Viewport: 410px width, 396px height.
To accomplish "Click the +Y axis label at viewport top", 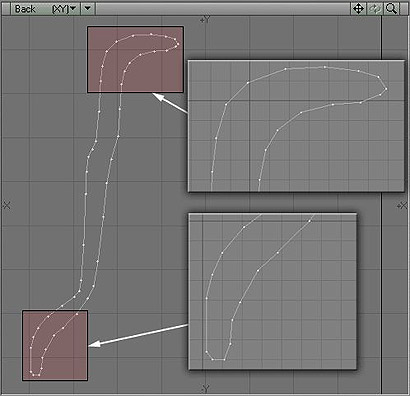I will pos(205,20).
